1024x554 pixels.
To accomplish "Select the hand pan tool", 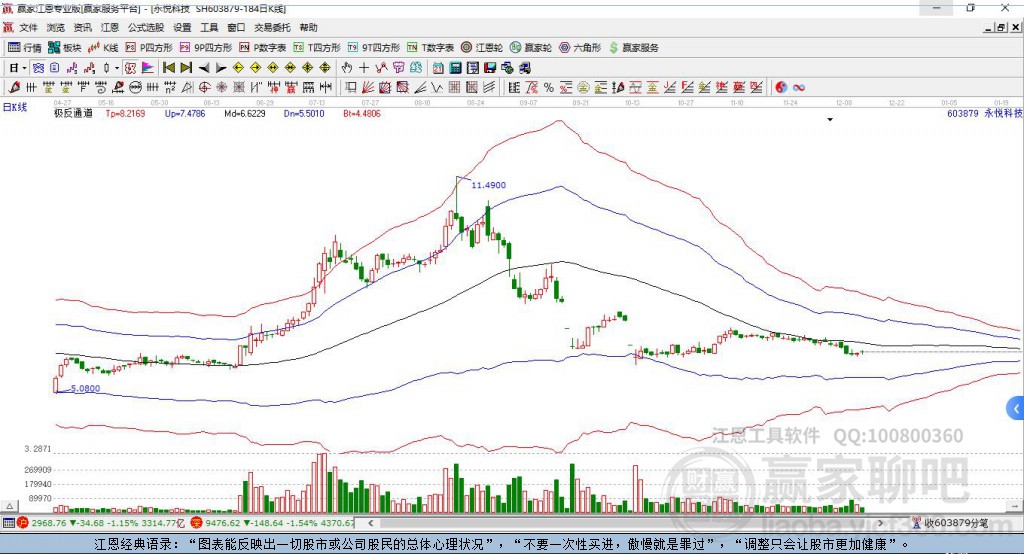I will point(347,68).
